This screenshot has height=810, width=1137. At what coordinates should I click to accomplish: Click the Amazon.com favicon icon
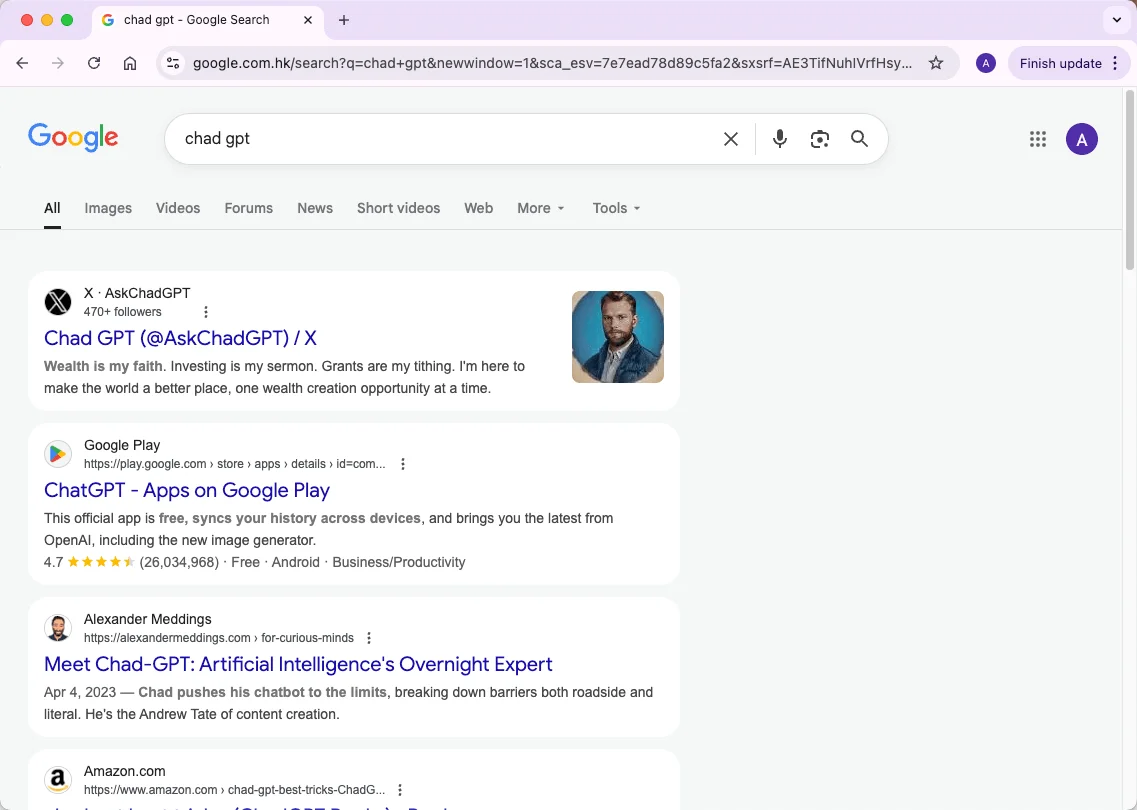58,780
